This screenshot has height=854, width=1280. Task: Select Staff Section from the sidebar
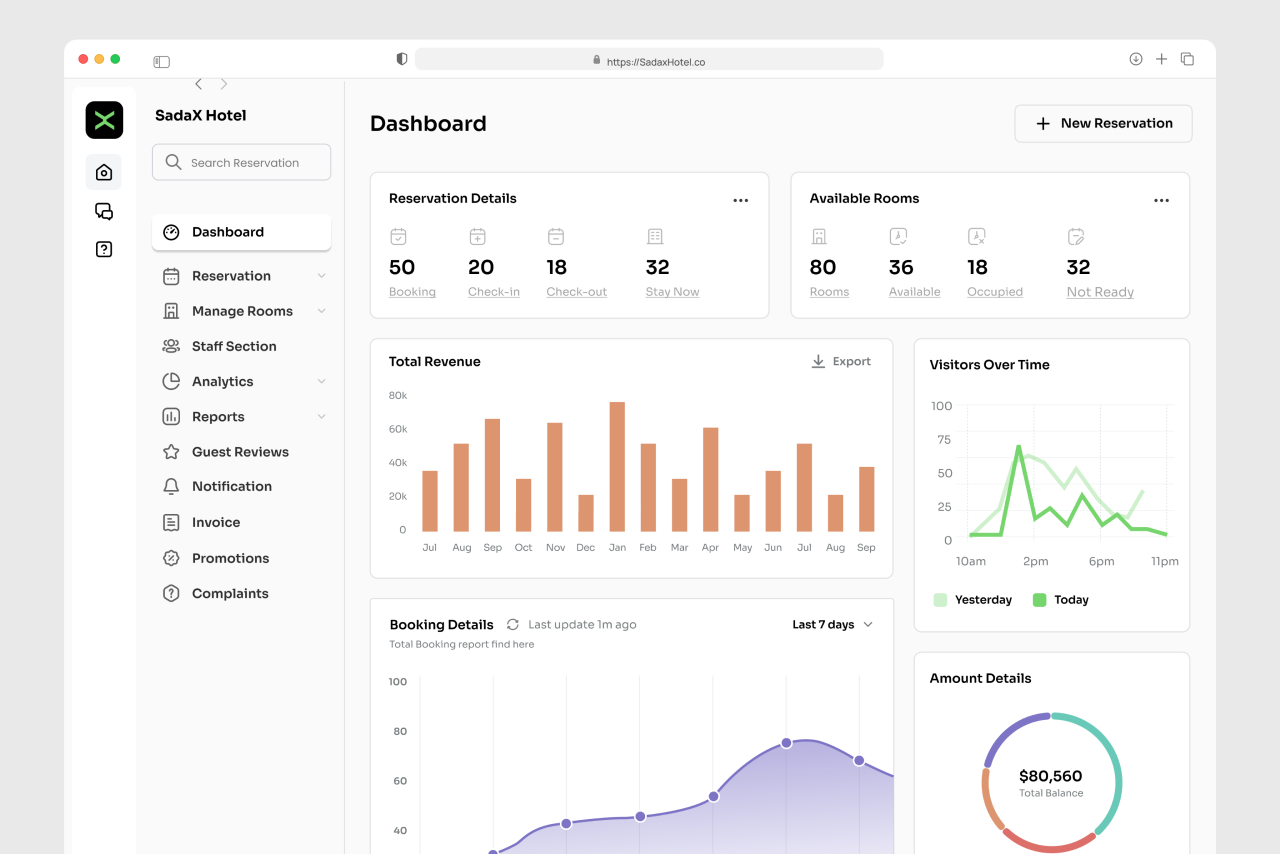click(234, 346)
